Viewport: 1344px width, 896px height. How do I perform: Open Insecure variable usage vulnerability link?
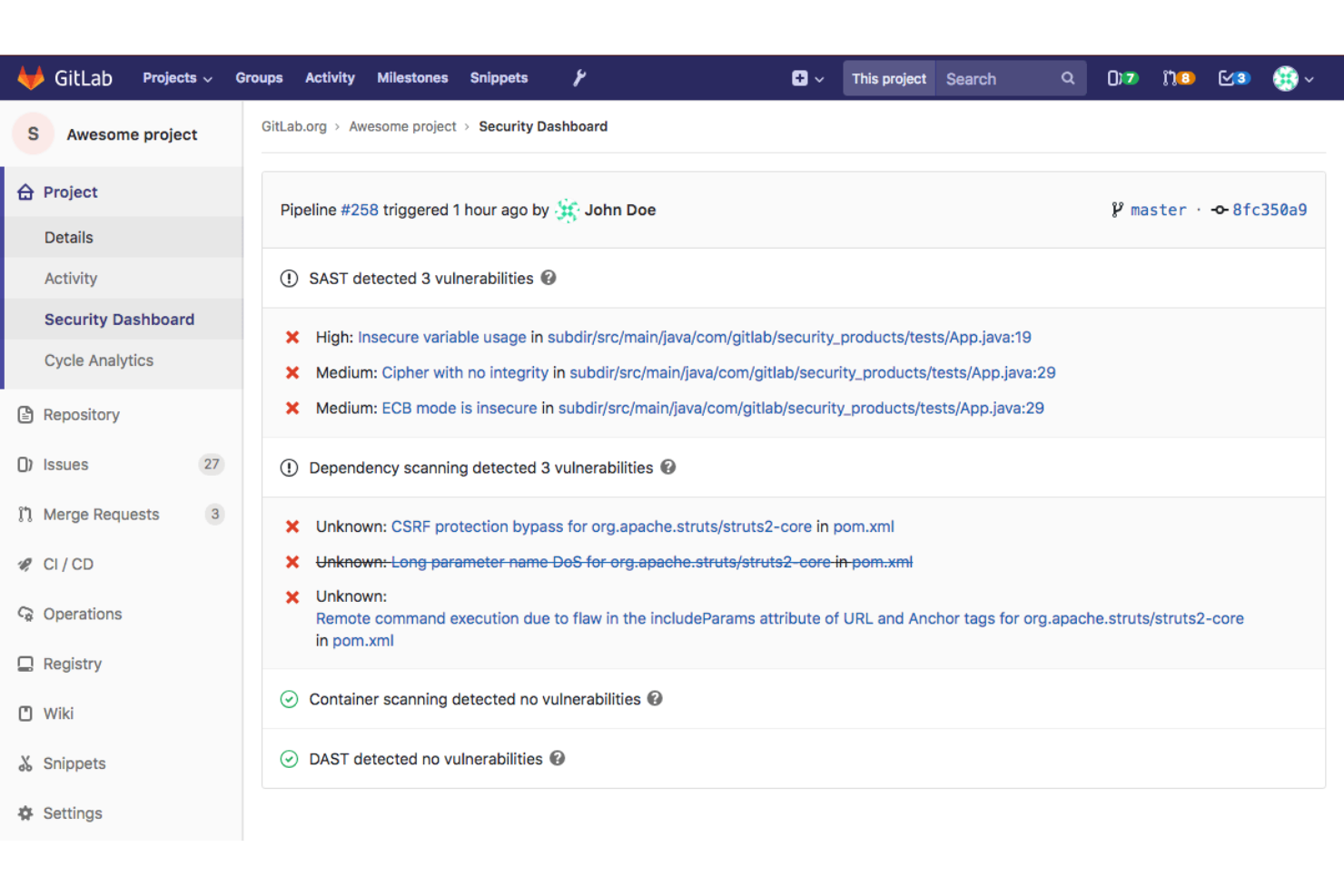(442, 337)
